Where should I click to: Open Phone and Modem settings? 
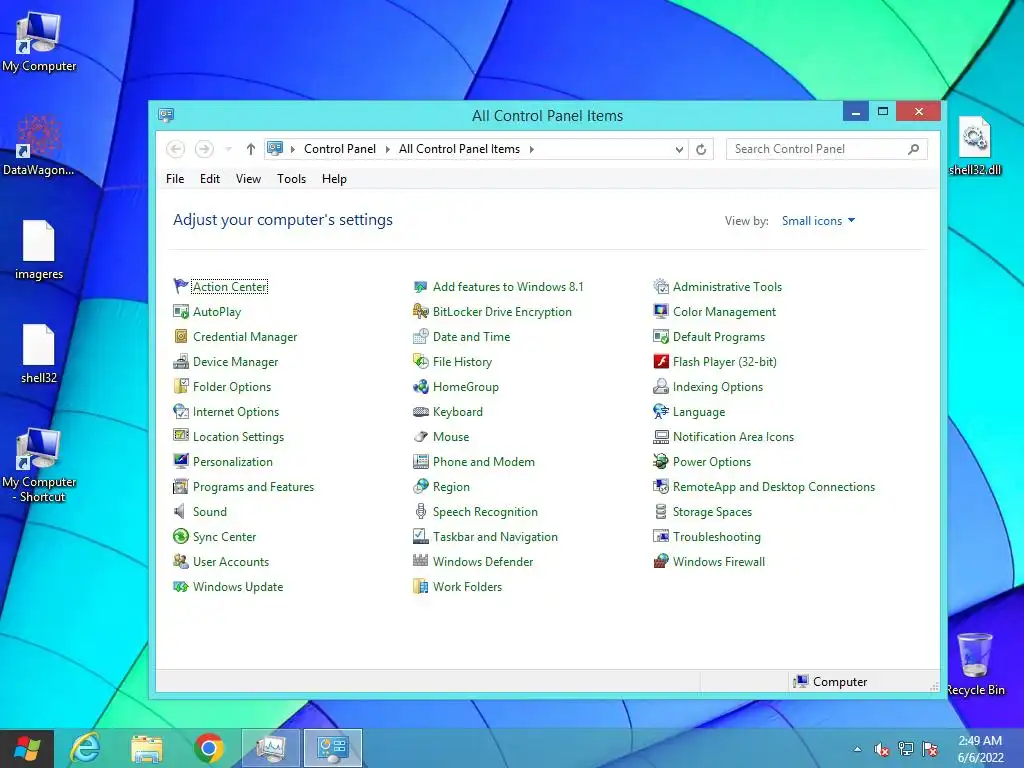point(483,462)
